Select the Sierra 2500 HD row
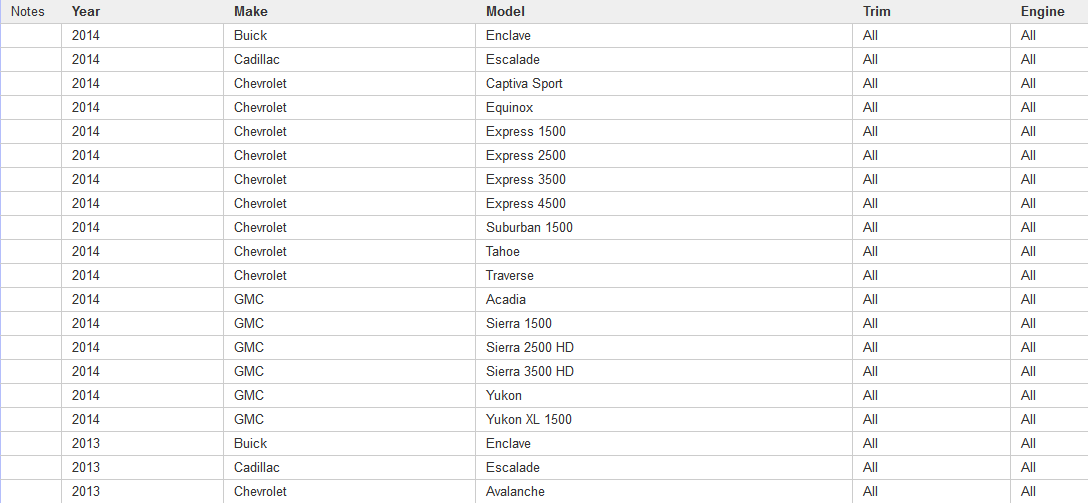The width and height of the screenshot is (1088, 503). click(x=530, y=348)
